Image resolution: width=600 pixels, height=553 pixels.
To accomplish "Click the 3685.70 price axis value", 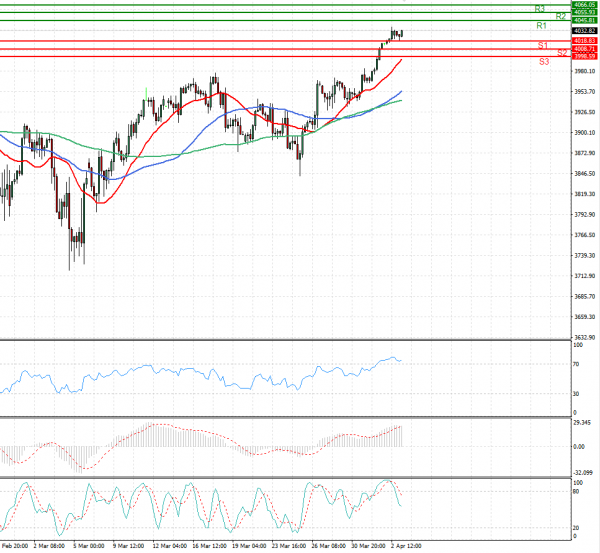I will (x=585, y=296).
